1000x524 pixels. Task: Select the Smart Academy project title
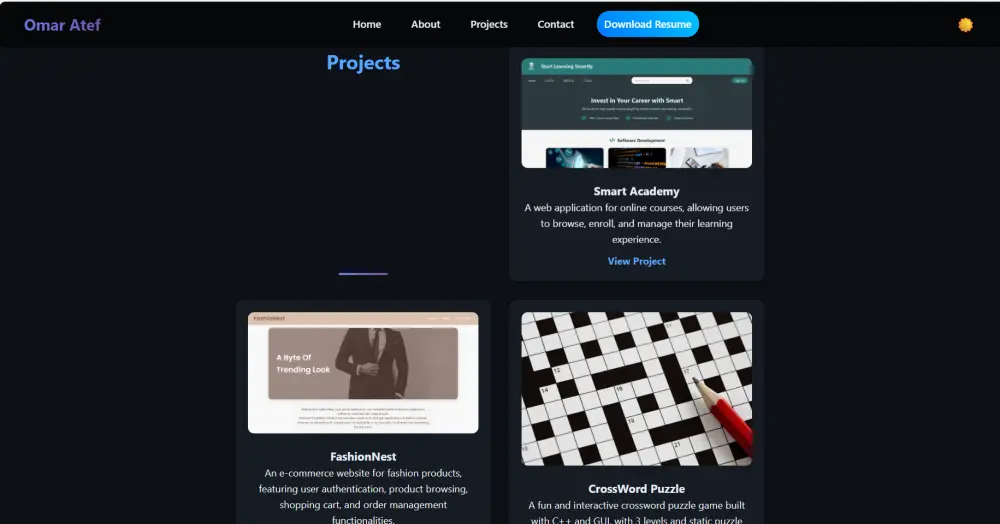pyautogui.click(x=636, y=191)
